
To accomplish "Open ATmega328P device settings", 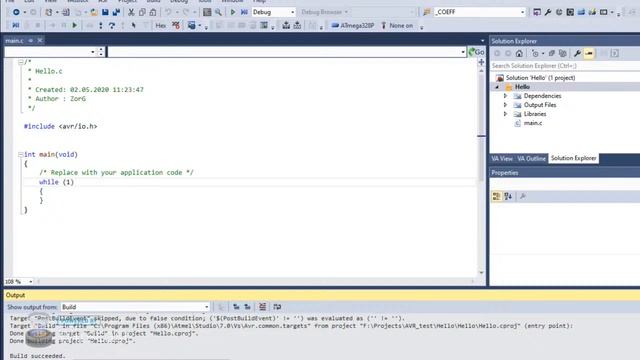I will (x=353, y=25).
